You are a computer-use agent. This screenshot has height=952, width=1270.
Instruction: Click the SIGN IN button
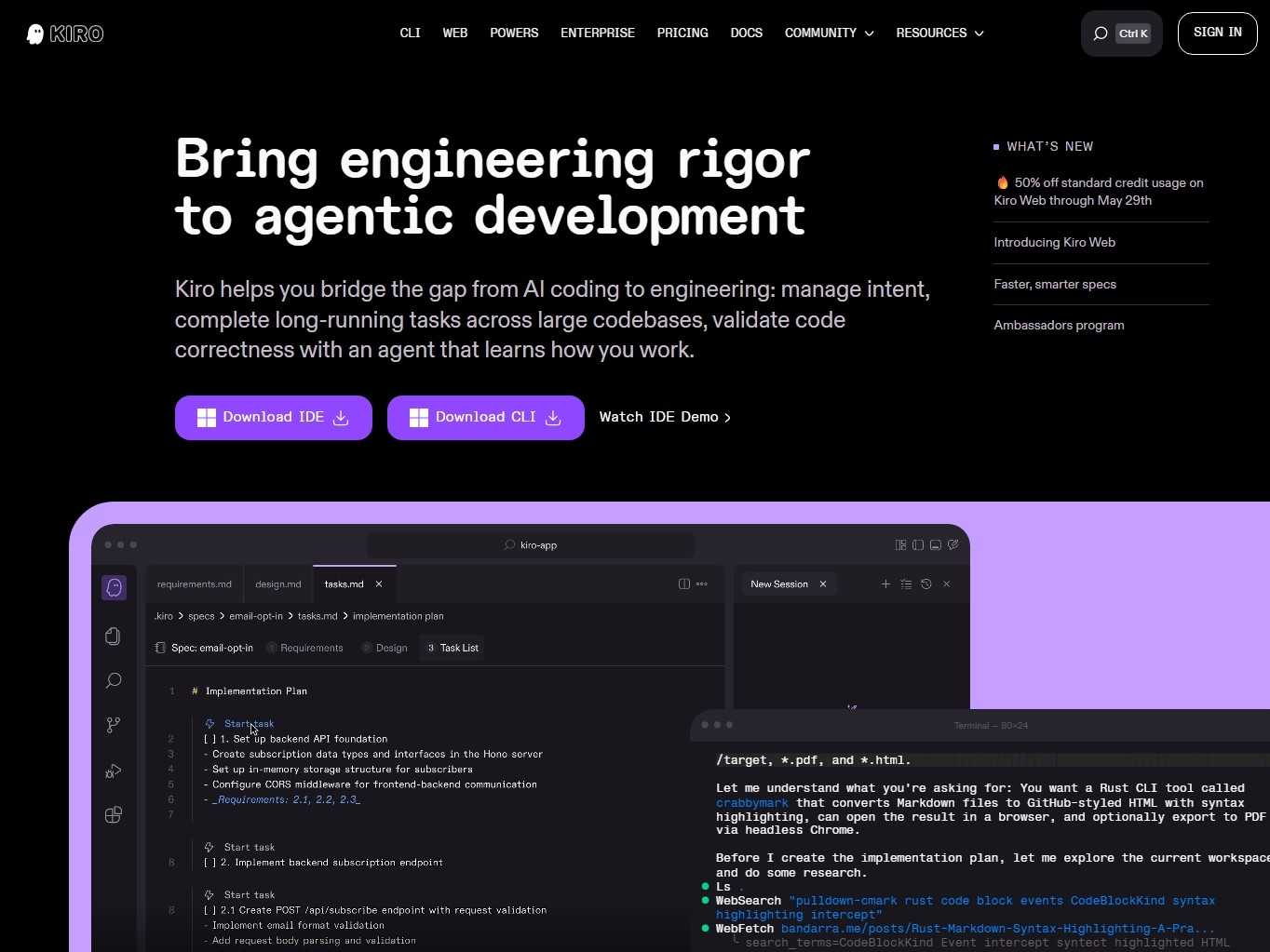1217,34
